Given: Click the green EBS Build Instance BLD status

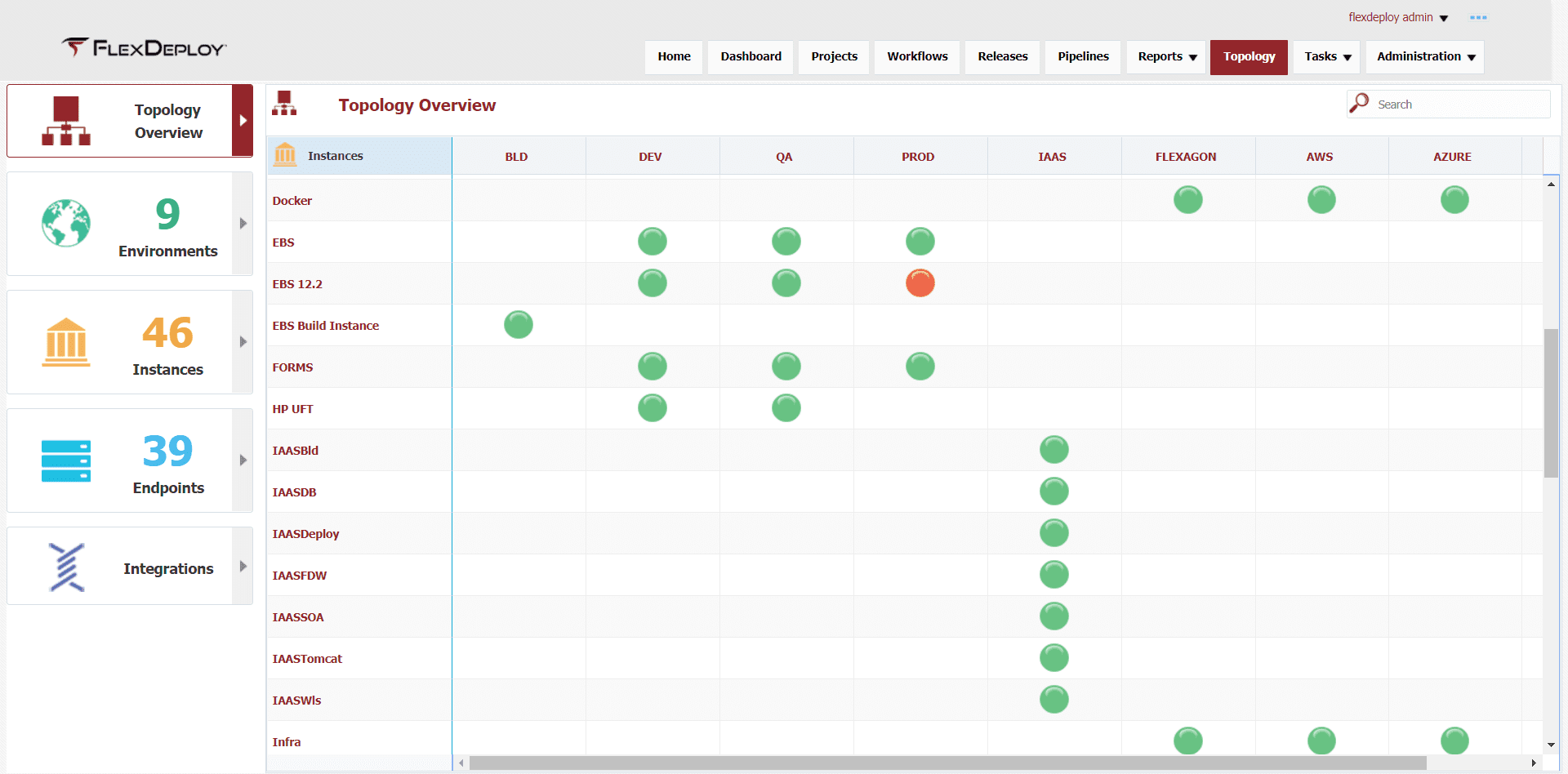Looking at the screenshot, I should (x=519, y=325).
